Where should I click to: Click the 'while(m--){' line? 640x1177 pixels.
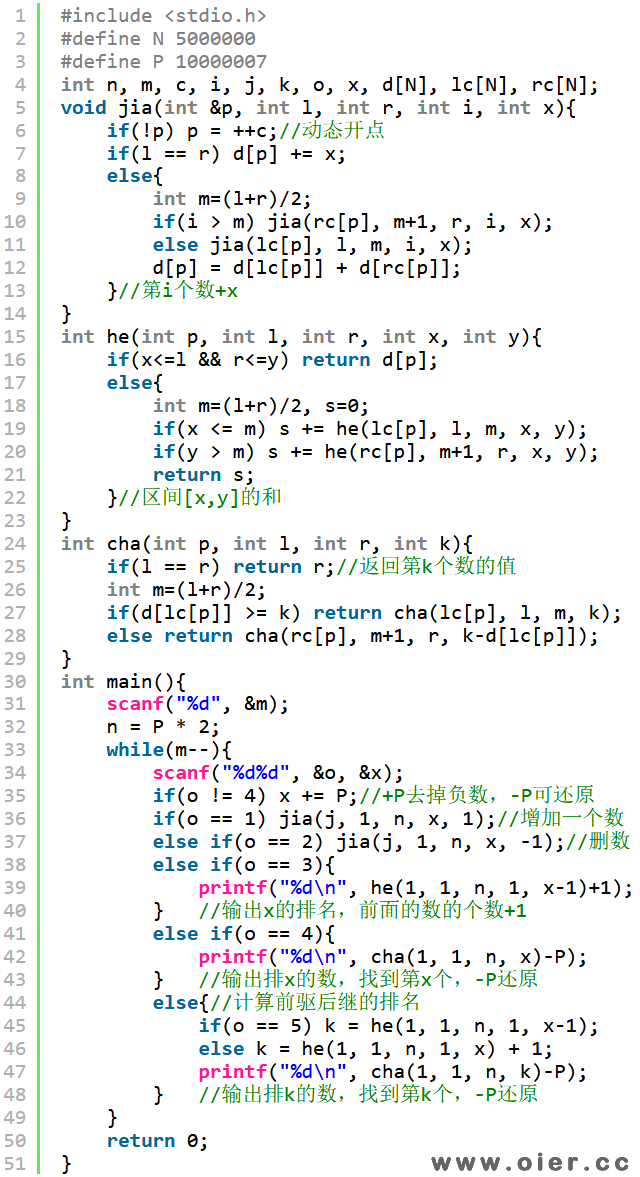click(170, 751)
